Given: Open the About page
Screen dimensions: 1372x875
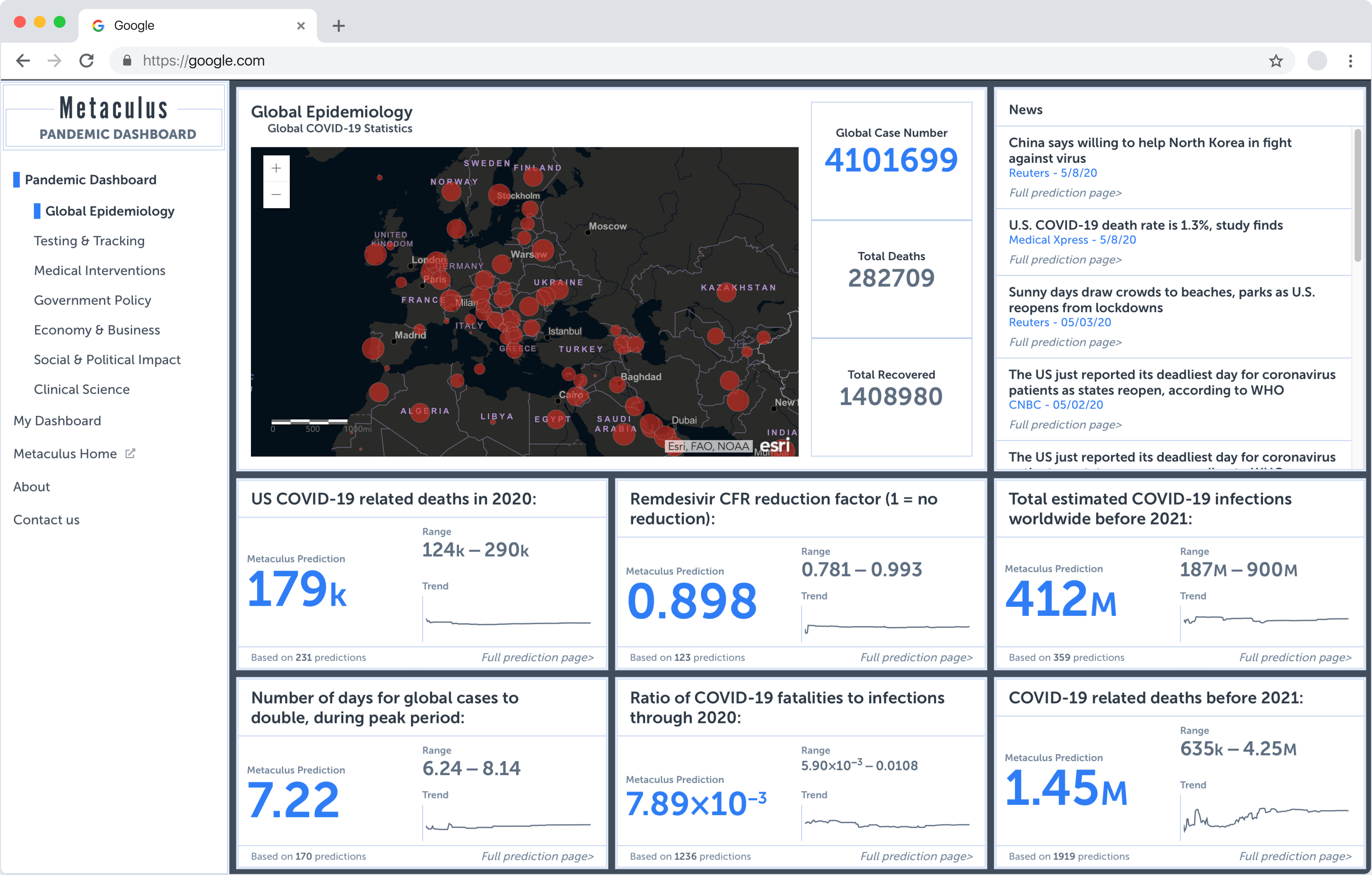Looking at the screenshot, I should click(x=32, y=486).
